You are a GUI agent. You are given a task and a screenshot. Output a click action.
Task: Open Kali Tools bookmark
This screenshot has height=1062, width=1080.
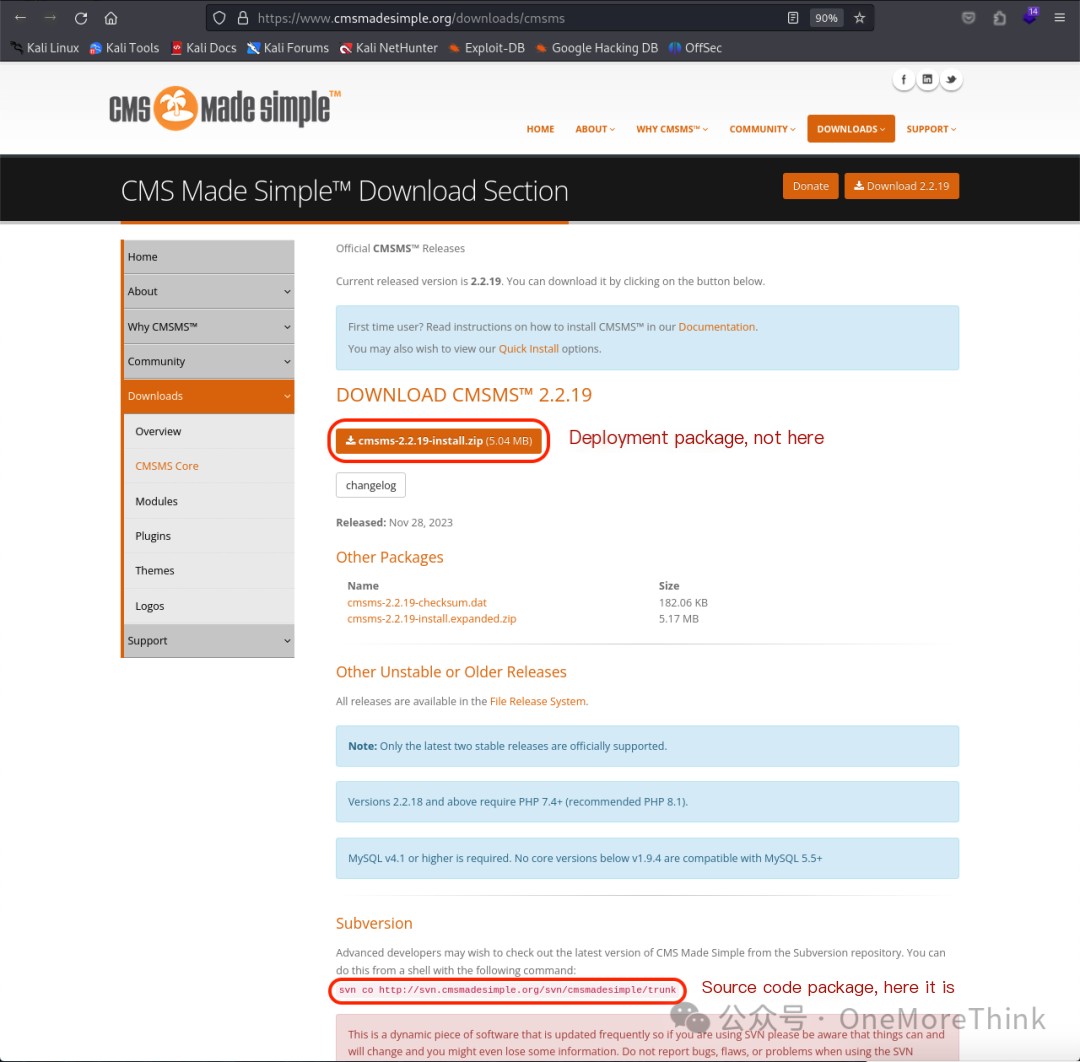[x=125, y=48]
